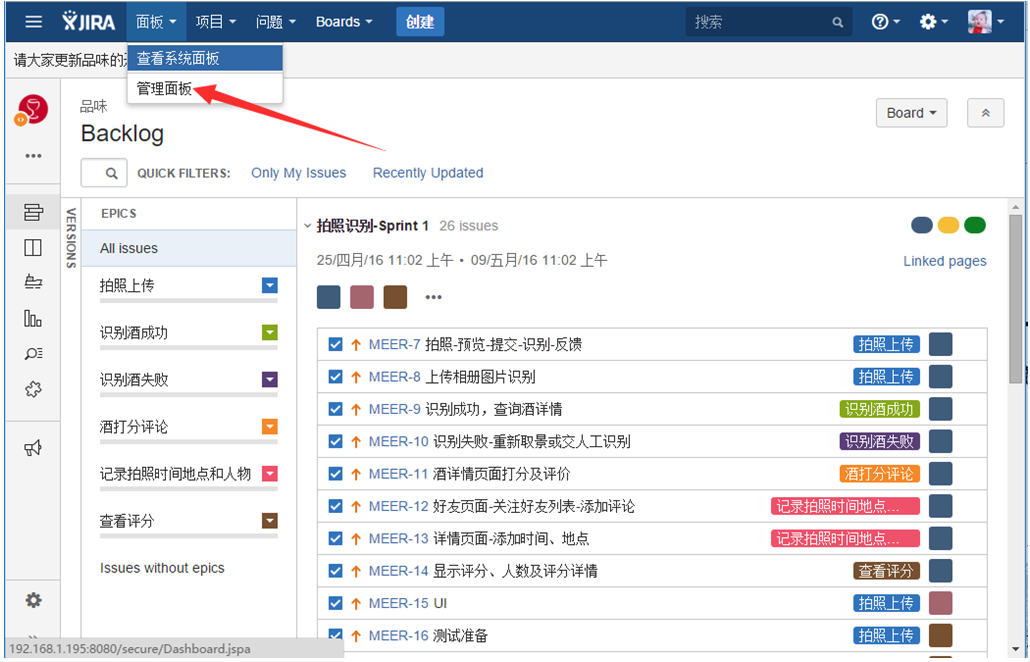Open the Releases ship icon in sidebar

pyautogui.click(x=33, y=282)
